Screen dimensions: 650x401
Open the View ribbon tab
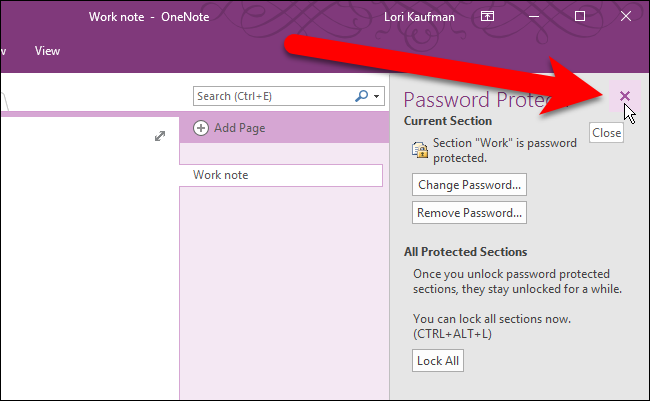[47, 50]
